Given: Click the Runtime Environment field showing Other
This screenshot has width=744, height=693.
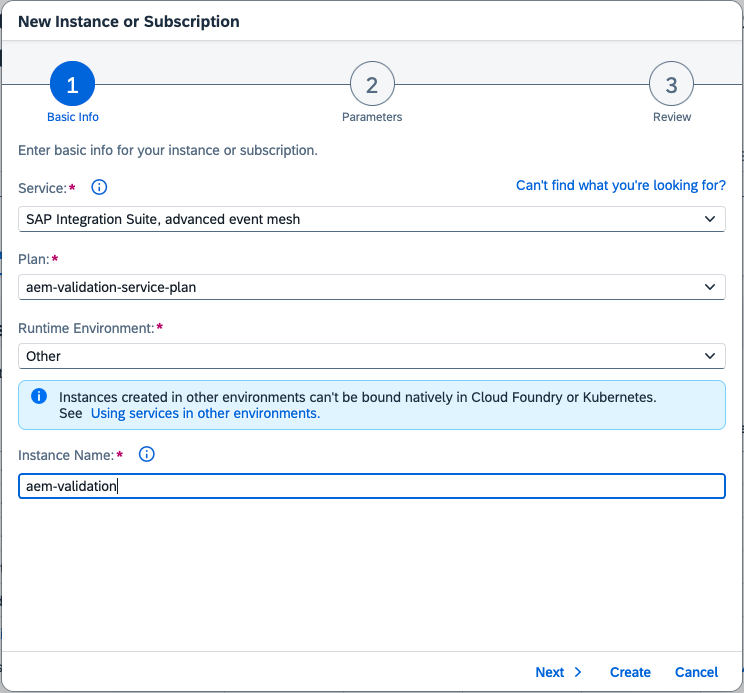Looking at the screenshot, I should pyautogui.click(x=372, y=356).
